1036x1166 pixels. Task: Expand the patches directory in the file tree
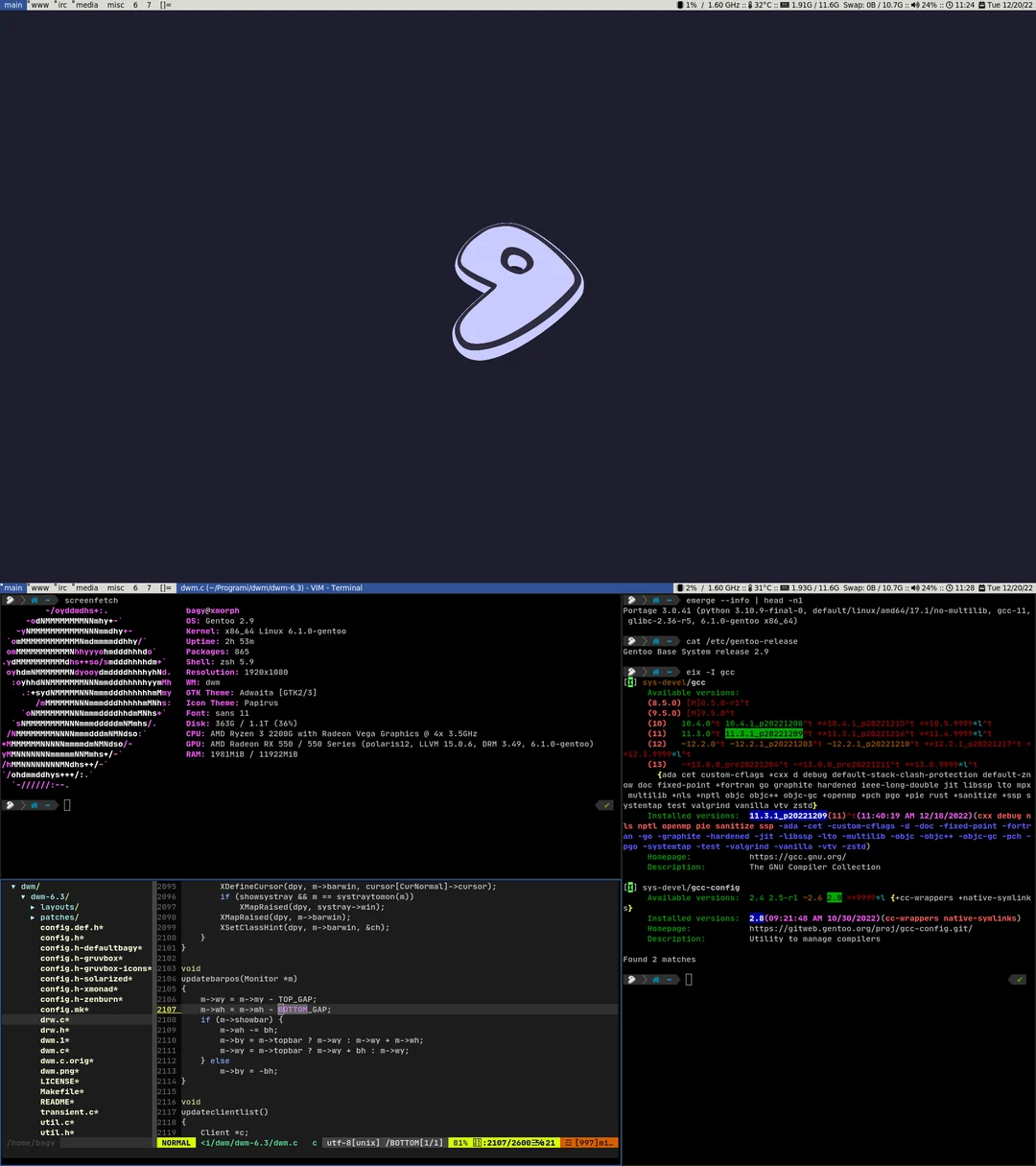click(58, 916)
